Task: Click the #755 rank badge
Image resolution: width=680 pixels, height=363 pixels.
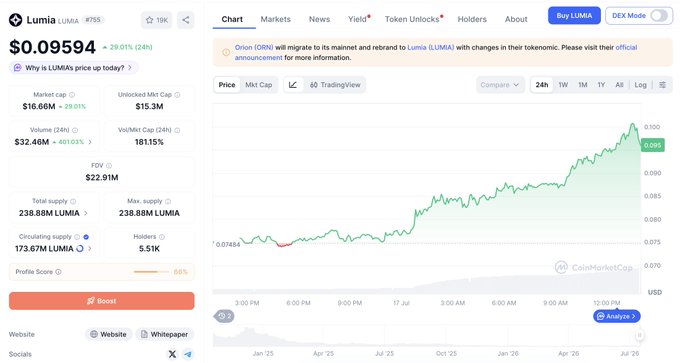Action: pyautogui.click(x=93, y=20)
